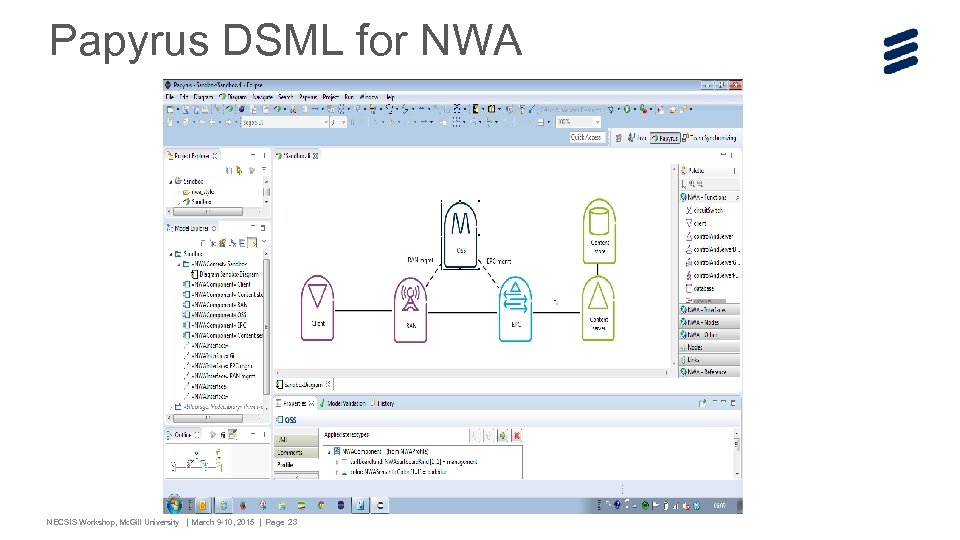Select the Profile properties section
This screenshot has height=540, width=960.
pyautogui.click(x=296, y=465)
